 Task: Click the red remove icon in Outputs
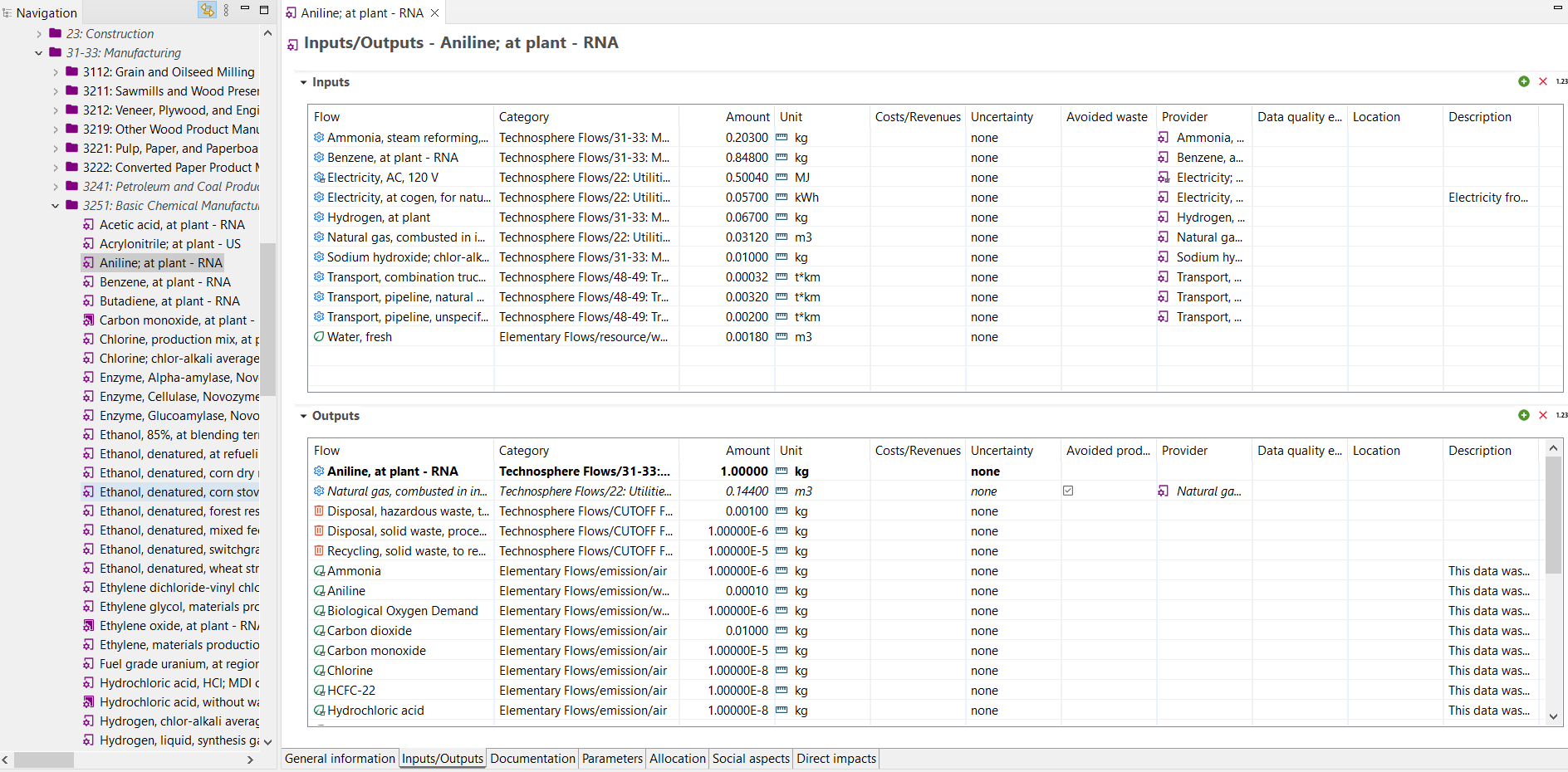(1542, 415)
